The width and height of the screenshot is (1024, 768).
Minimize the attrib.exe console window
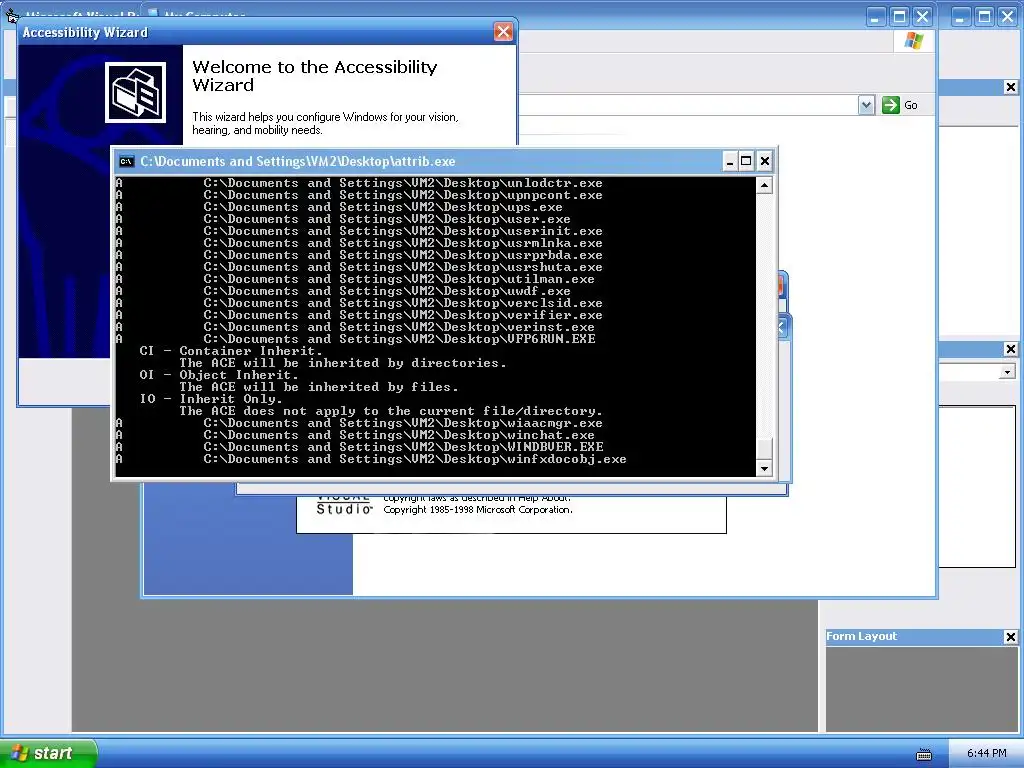[729, 161]
